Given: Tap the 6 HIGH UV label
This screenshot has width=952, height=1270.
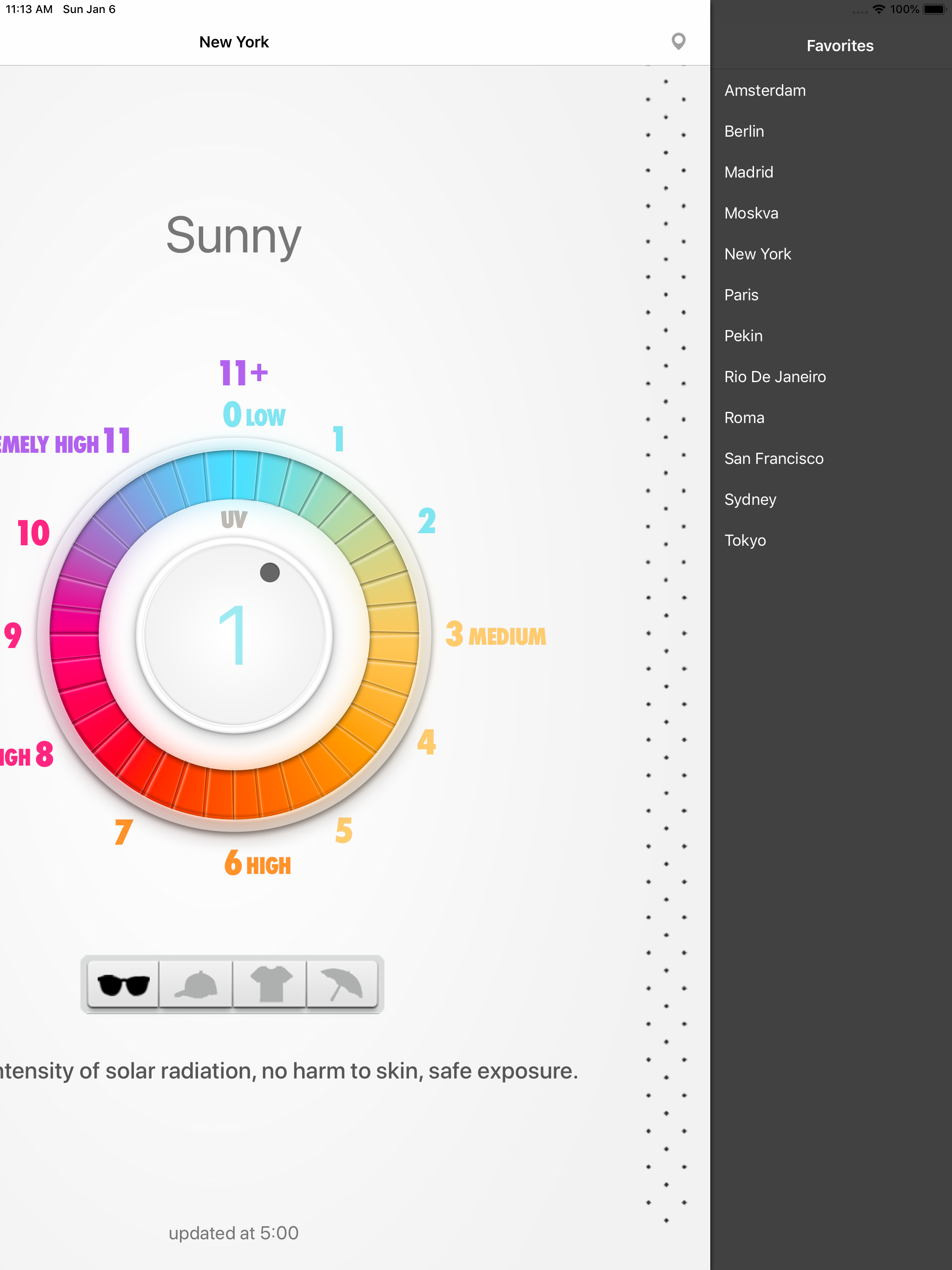Looking at the screenshot, I should click(x=257, y=864).
